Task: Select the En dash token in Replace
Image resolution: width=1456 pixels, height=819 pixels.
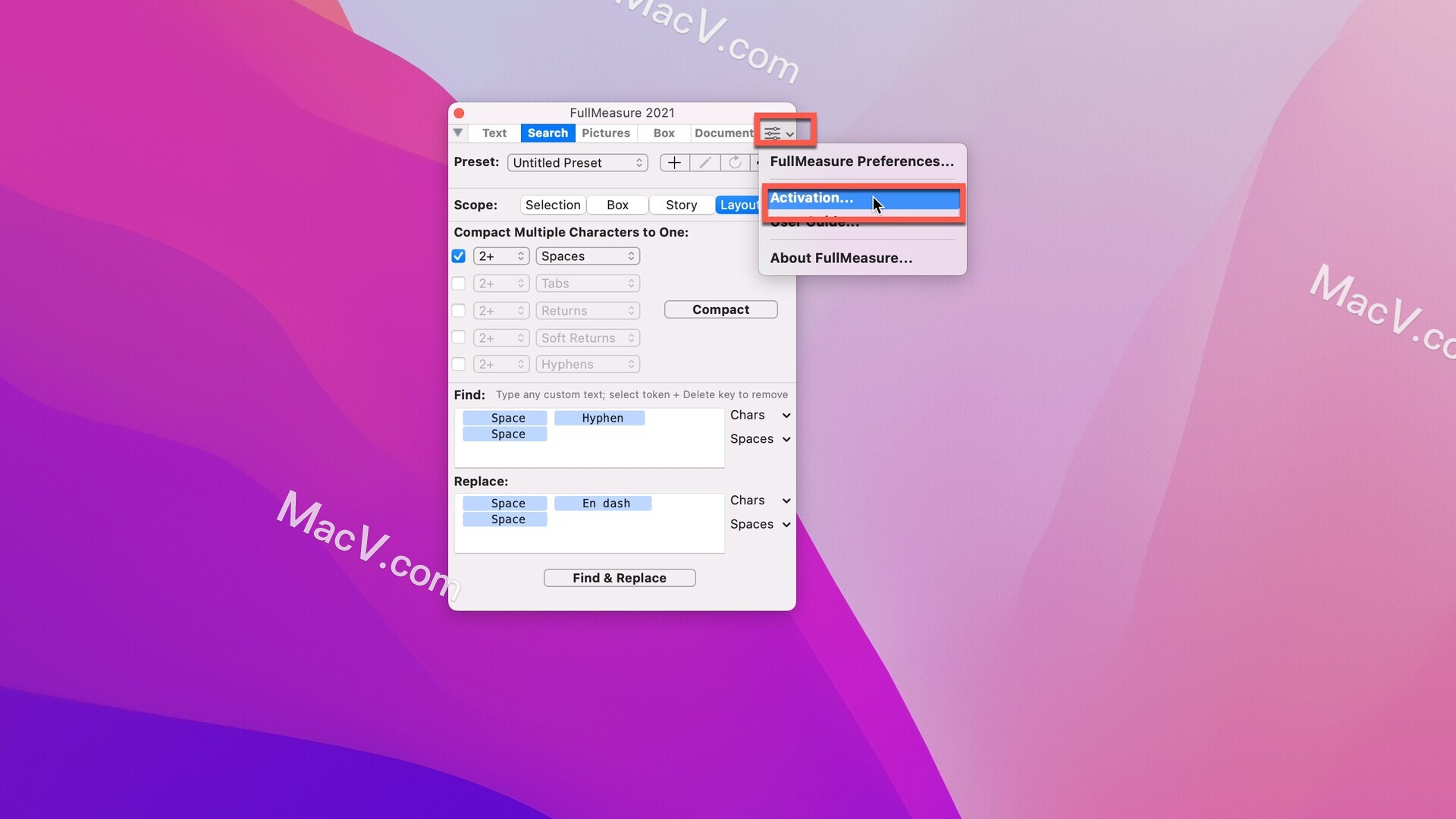Action: (x=603, y=504)
